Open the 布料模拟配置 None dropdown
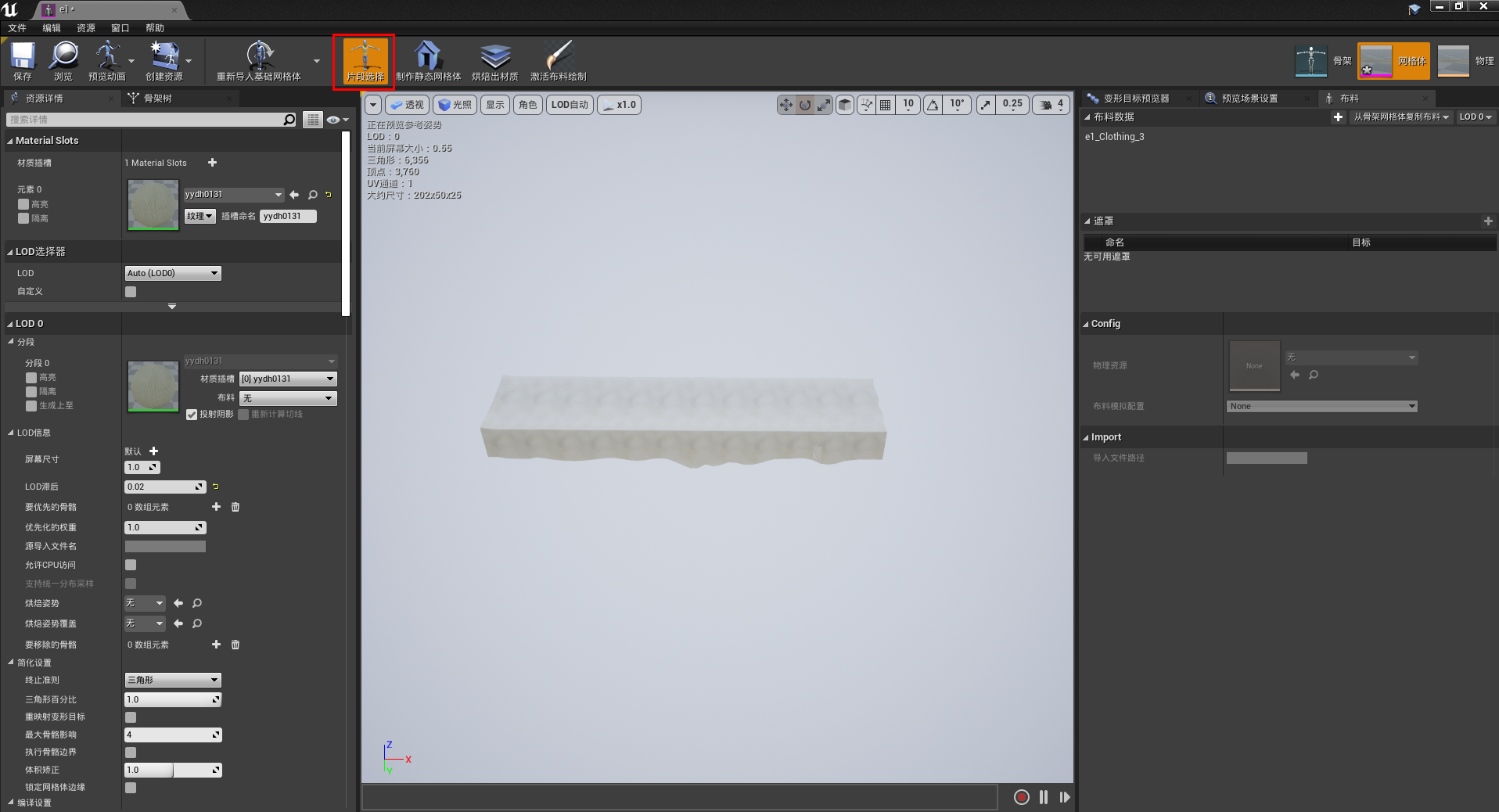The width and height of the screenshot is (1499, 812). click(x=1321, y=406)
